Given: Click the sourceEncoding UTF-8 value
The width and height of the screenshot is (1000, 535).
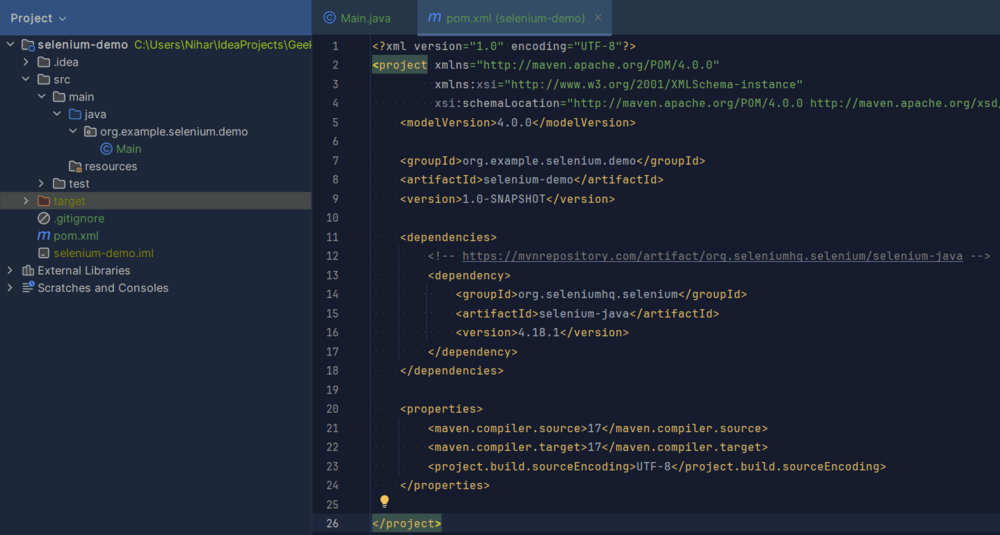Looking at the screenshot, I should click(654, 467).
